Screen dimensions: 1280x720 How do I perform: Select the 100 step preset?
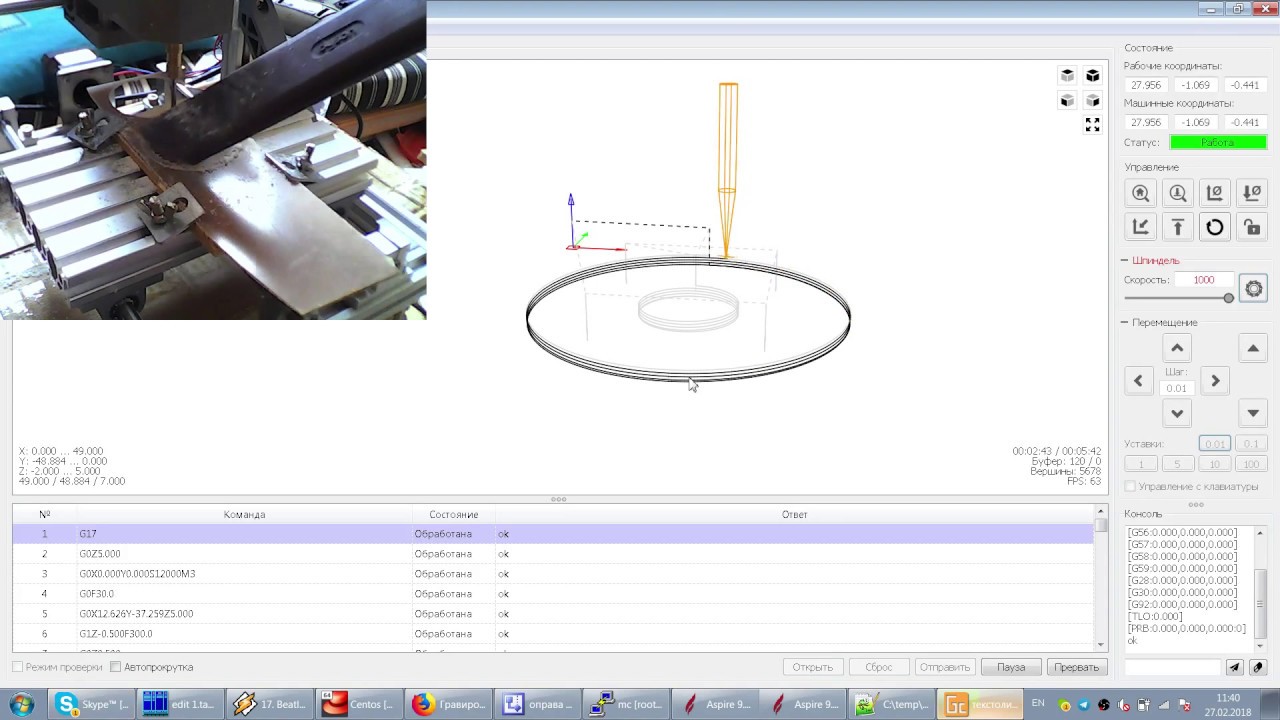point(1251,465)
